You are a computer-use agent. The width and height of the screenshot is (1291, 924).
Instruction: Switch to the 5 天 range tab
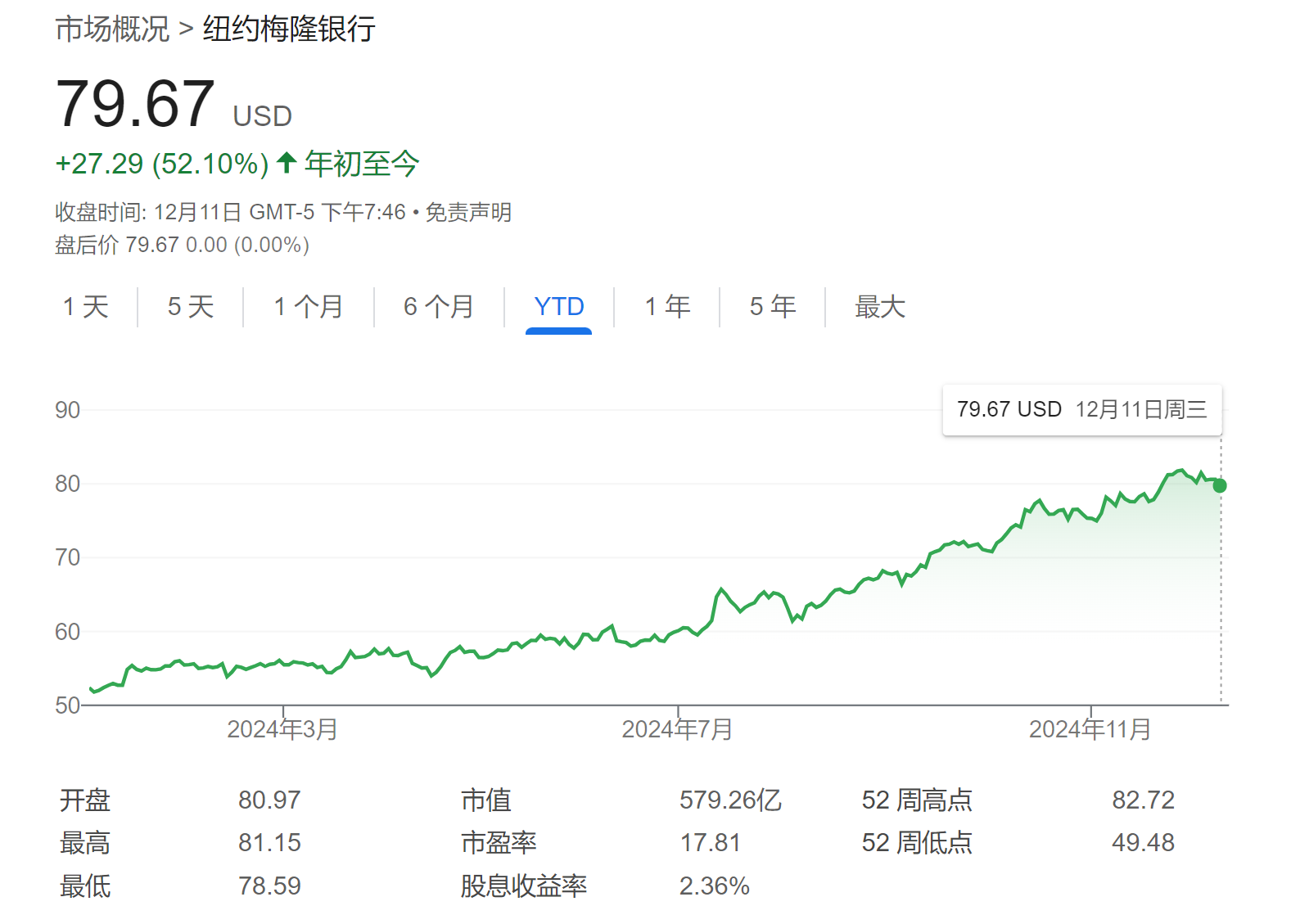tap(191, 307)
